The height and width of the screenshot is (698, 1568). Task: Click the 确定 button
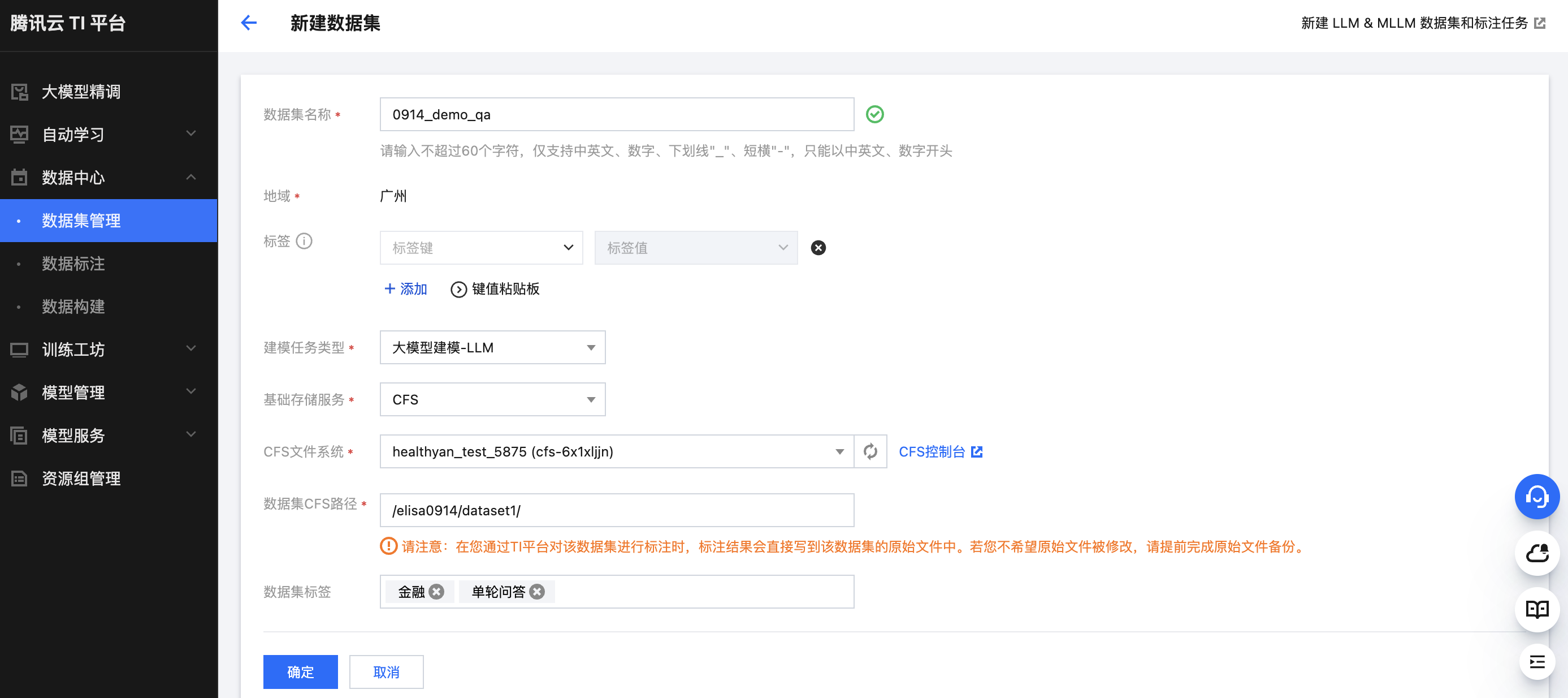click(x=300, y=672)
